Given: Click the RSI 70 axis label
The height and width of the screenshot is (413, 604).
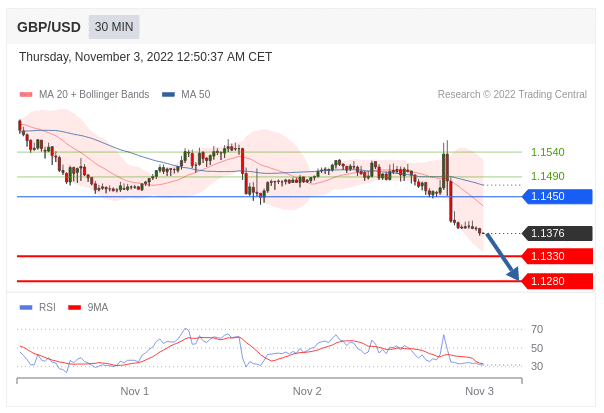Looking at the screenshot, I should click(x=537, y=329).
